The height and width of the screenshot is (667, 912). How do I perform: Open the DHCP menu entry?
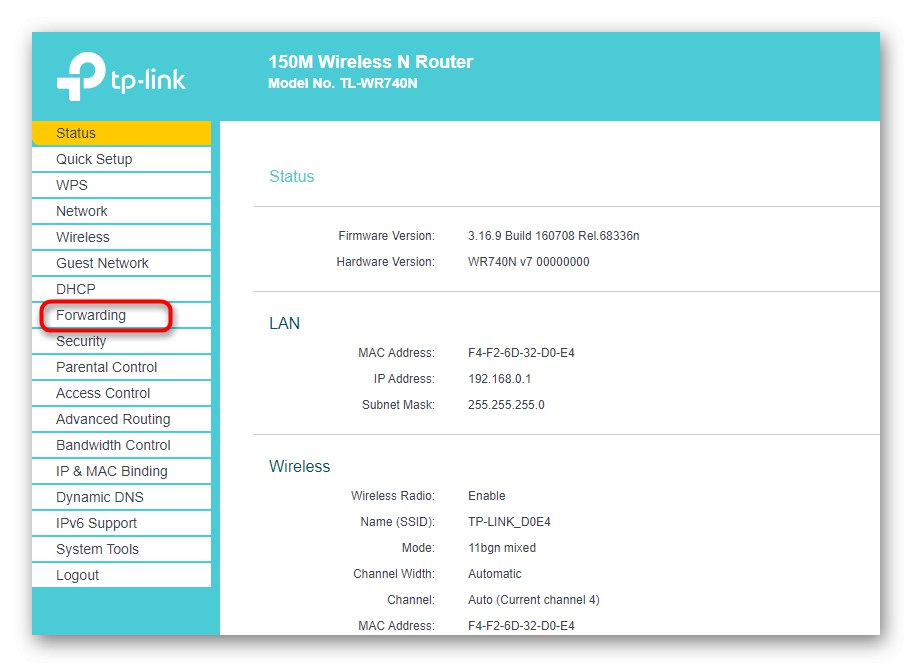click(x=122, y=289)
